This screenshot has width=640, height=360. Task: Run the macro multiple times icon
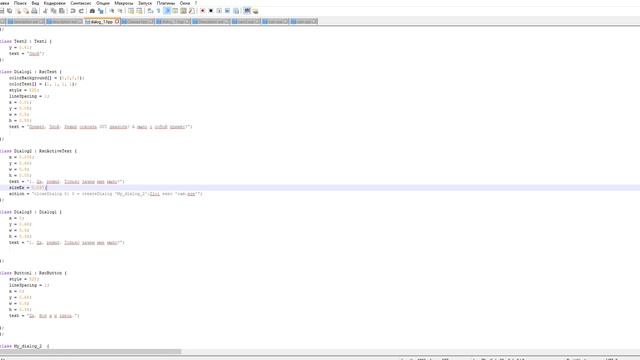point(227,11)
